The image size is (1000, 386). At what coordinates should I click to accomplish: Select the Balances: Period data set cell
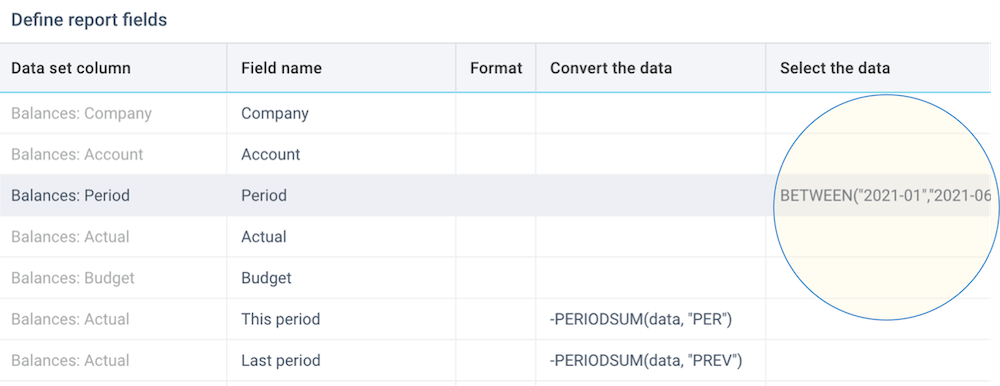tap(114, 195)
